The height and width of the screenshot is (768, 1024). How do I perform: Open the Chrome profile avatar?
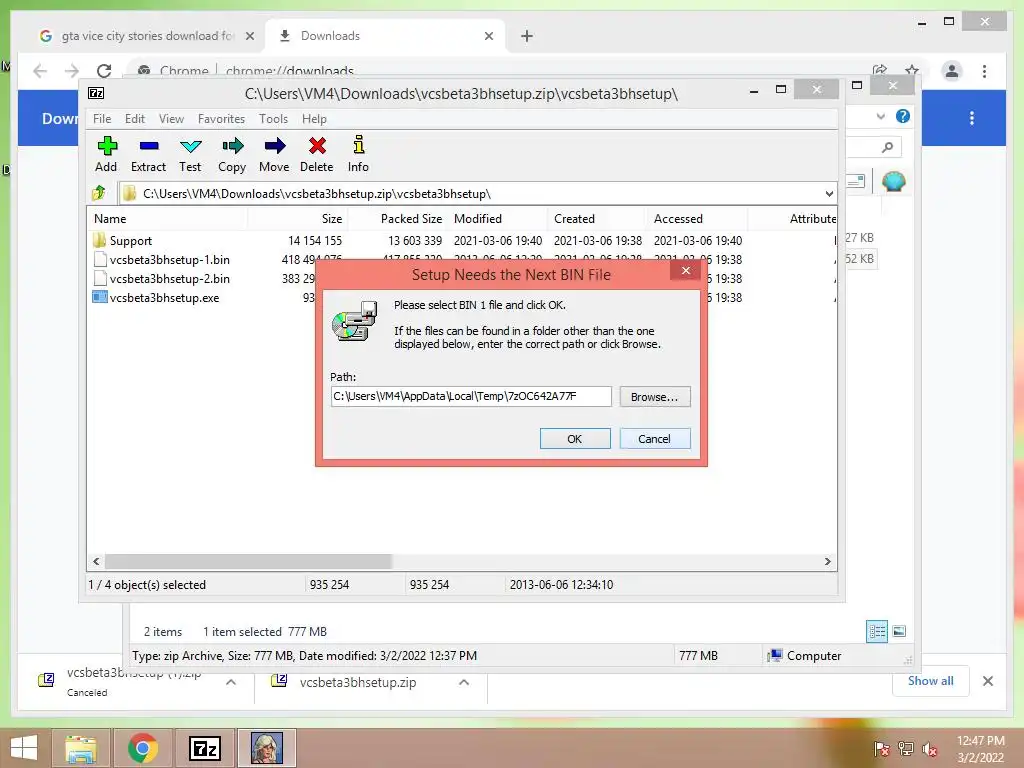(x=952, y=71)
